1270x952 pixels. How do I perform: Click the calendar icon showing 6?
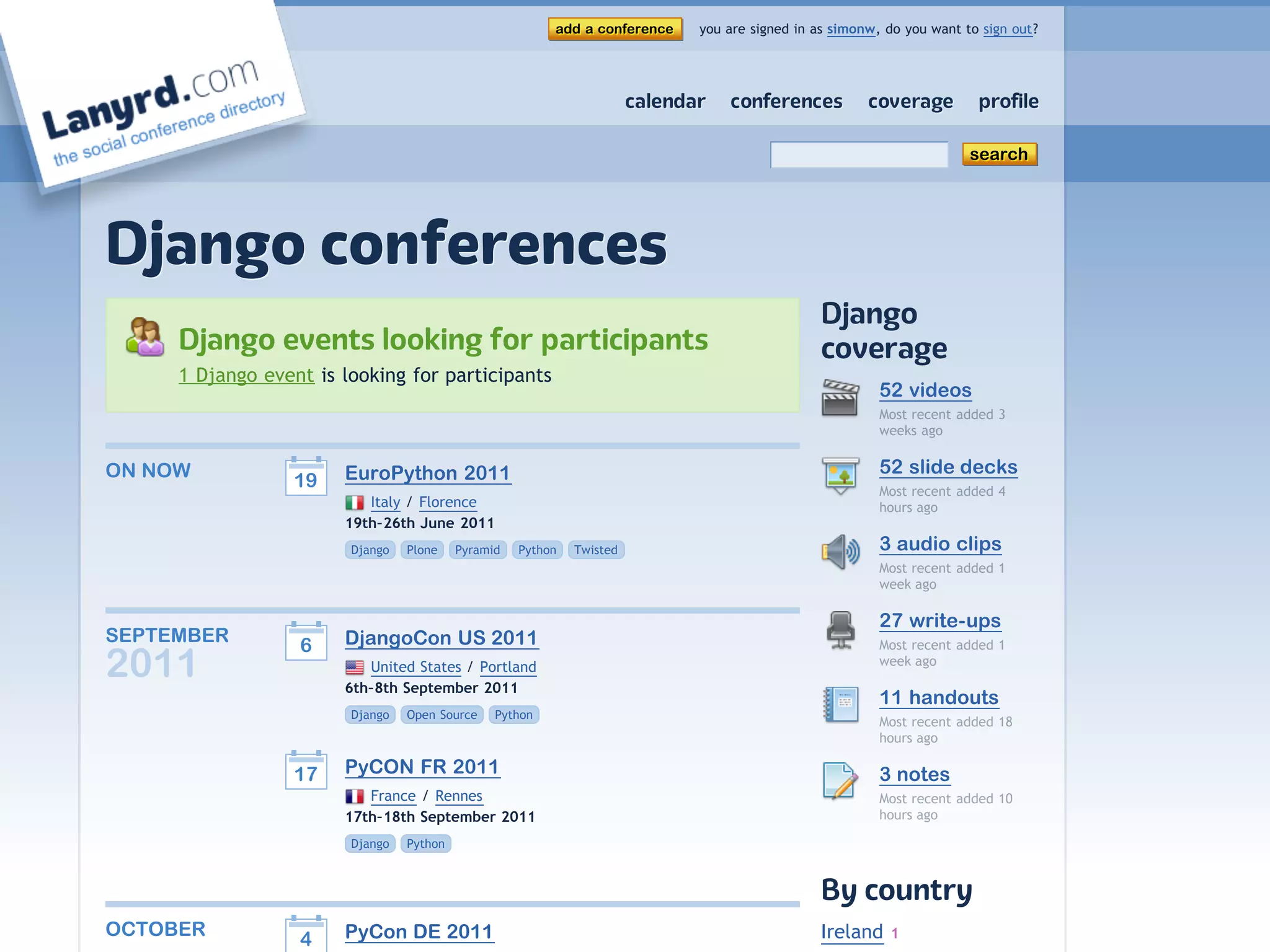tap(306, 641)
